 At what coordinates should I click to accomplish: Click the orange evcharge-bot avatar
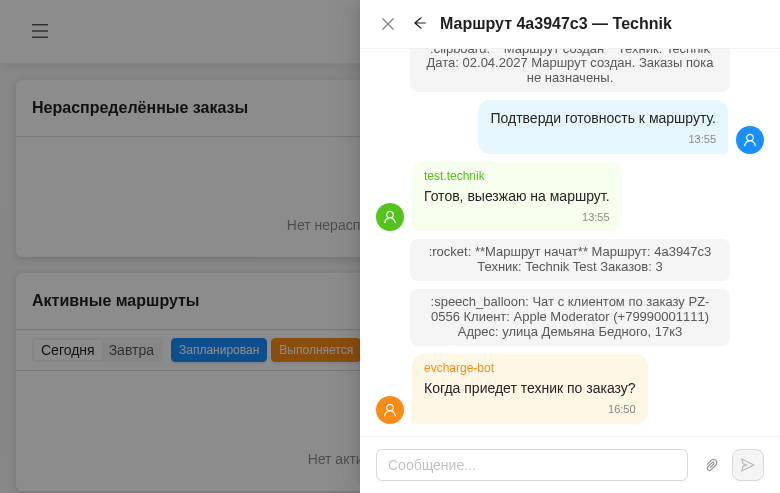tap(390, 410)
